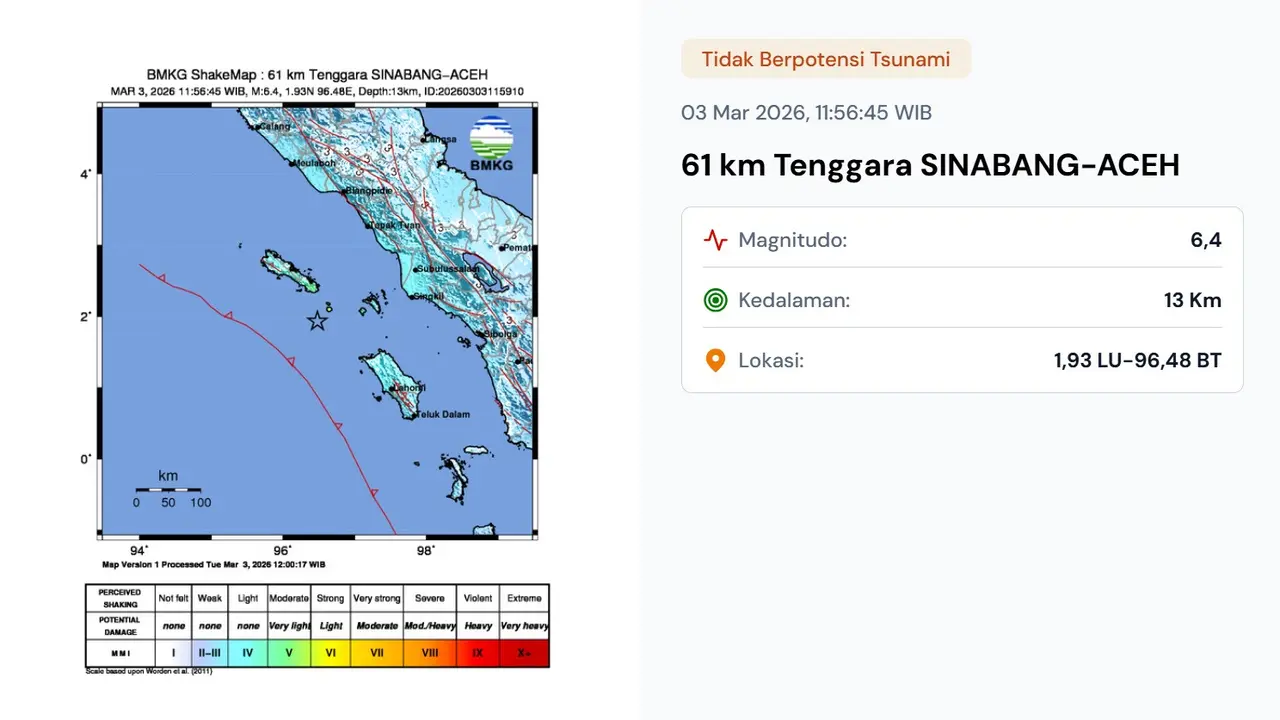The image size is (1280, 720).
Task: Click the 'Magnitudo:' label
Action: pos(792,240)
